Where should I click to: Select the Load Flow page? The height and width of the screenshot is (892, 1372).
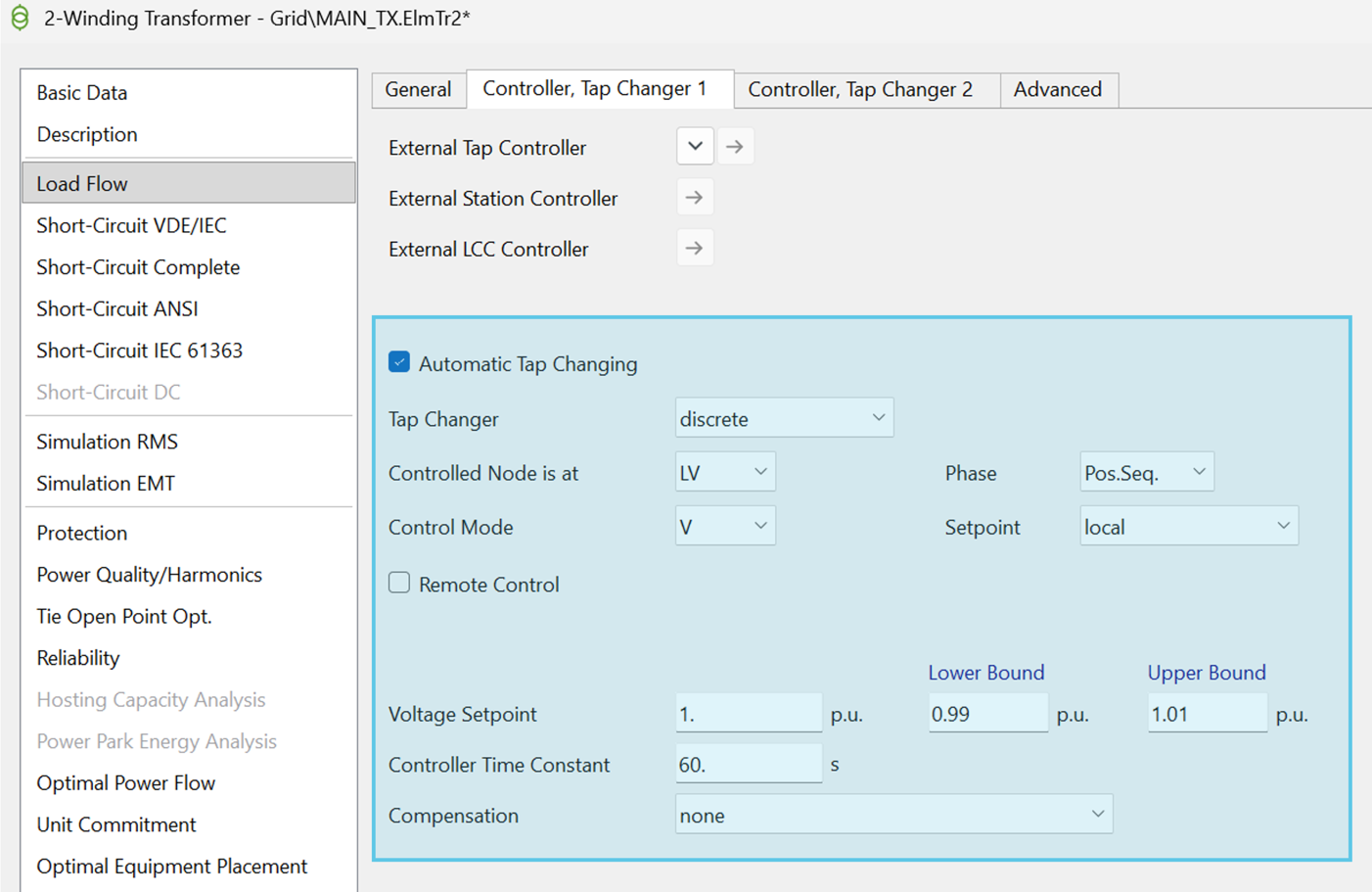click(x=188, y=183)
